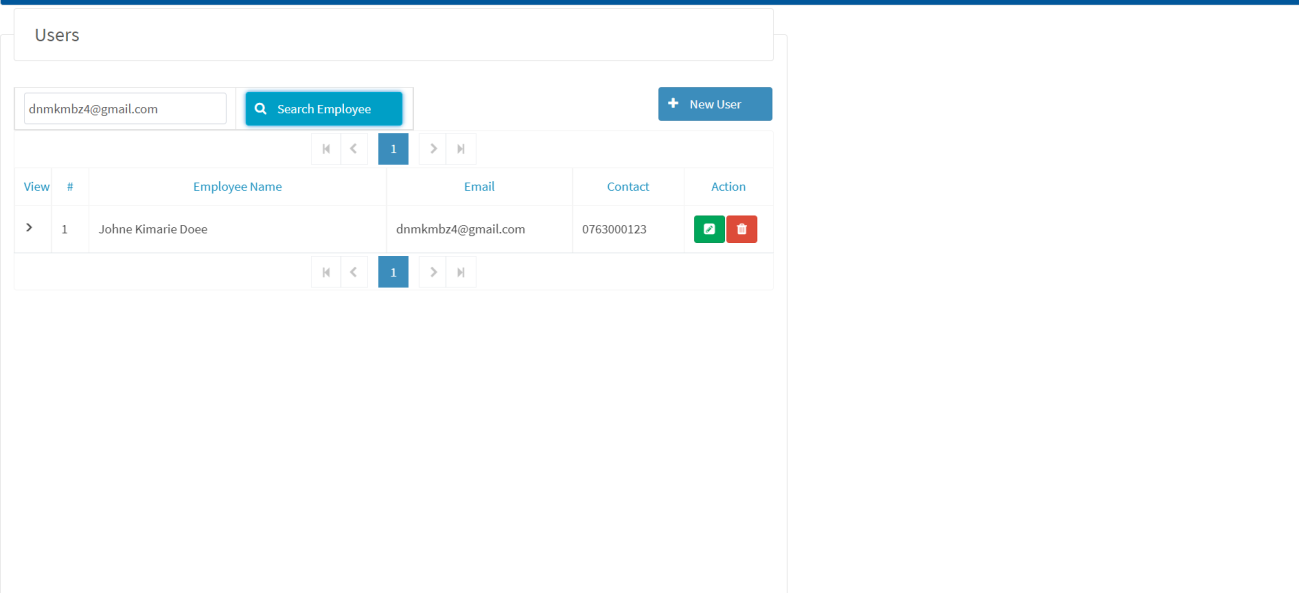Click the first-page pagination icon above the table

point(326,148)
